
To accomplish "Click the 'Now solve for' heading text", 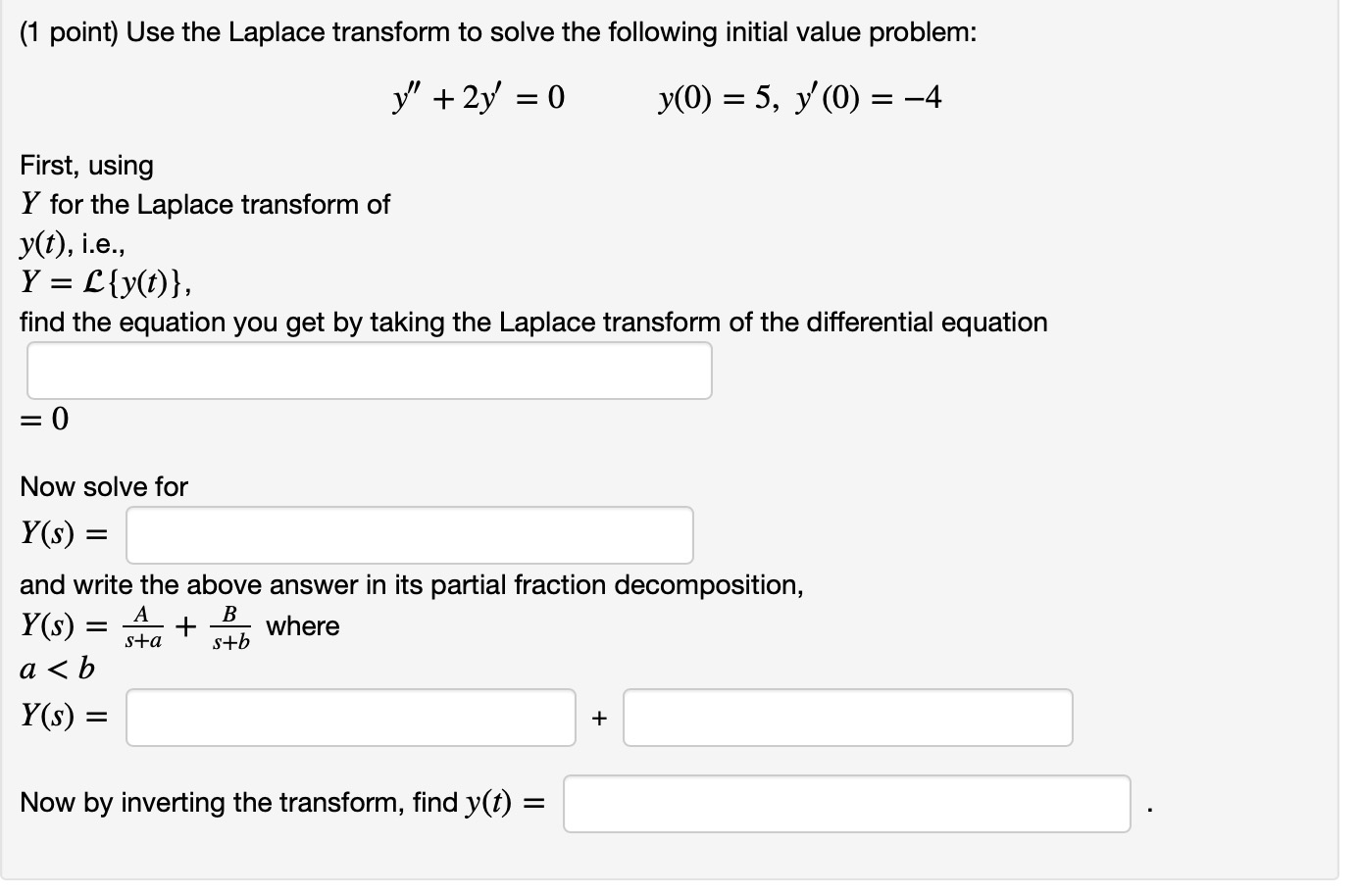I will point(102,486).
